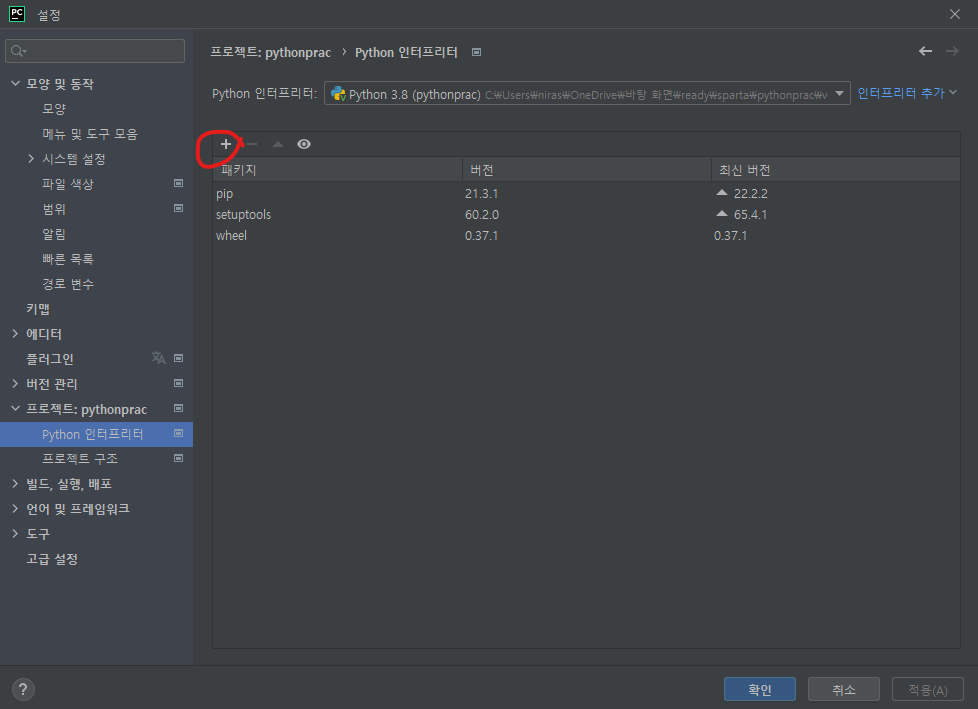
Task: Click project-level icon on 범위 row
Action: 178,208
